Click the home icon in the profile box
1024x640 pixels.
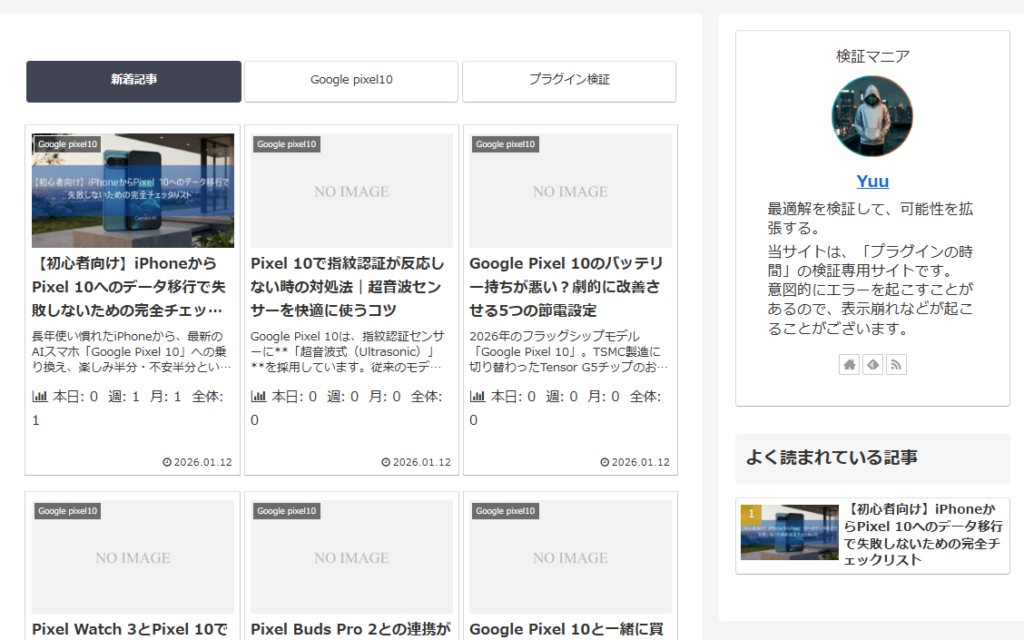(x=849, y=365)
